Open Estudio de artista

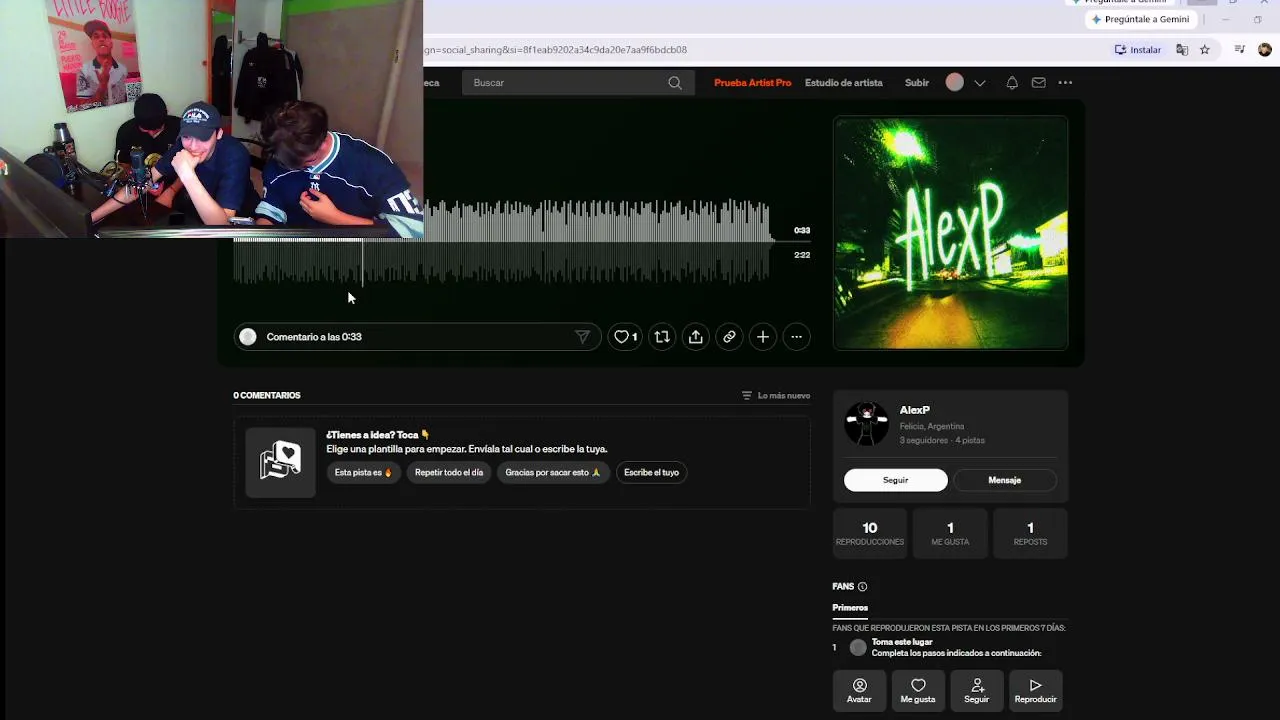[844, 83]
